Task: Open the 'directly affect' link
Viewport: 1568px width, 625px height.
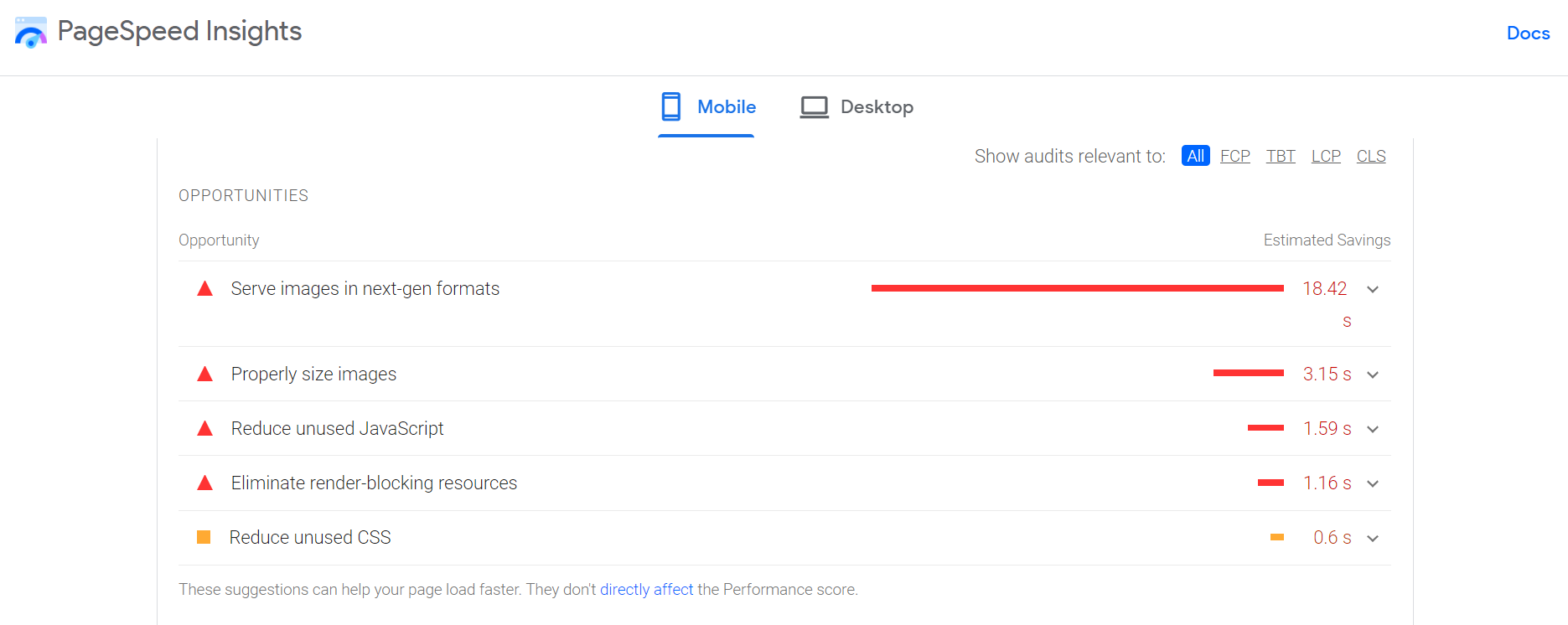Action: click(647, 589)
